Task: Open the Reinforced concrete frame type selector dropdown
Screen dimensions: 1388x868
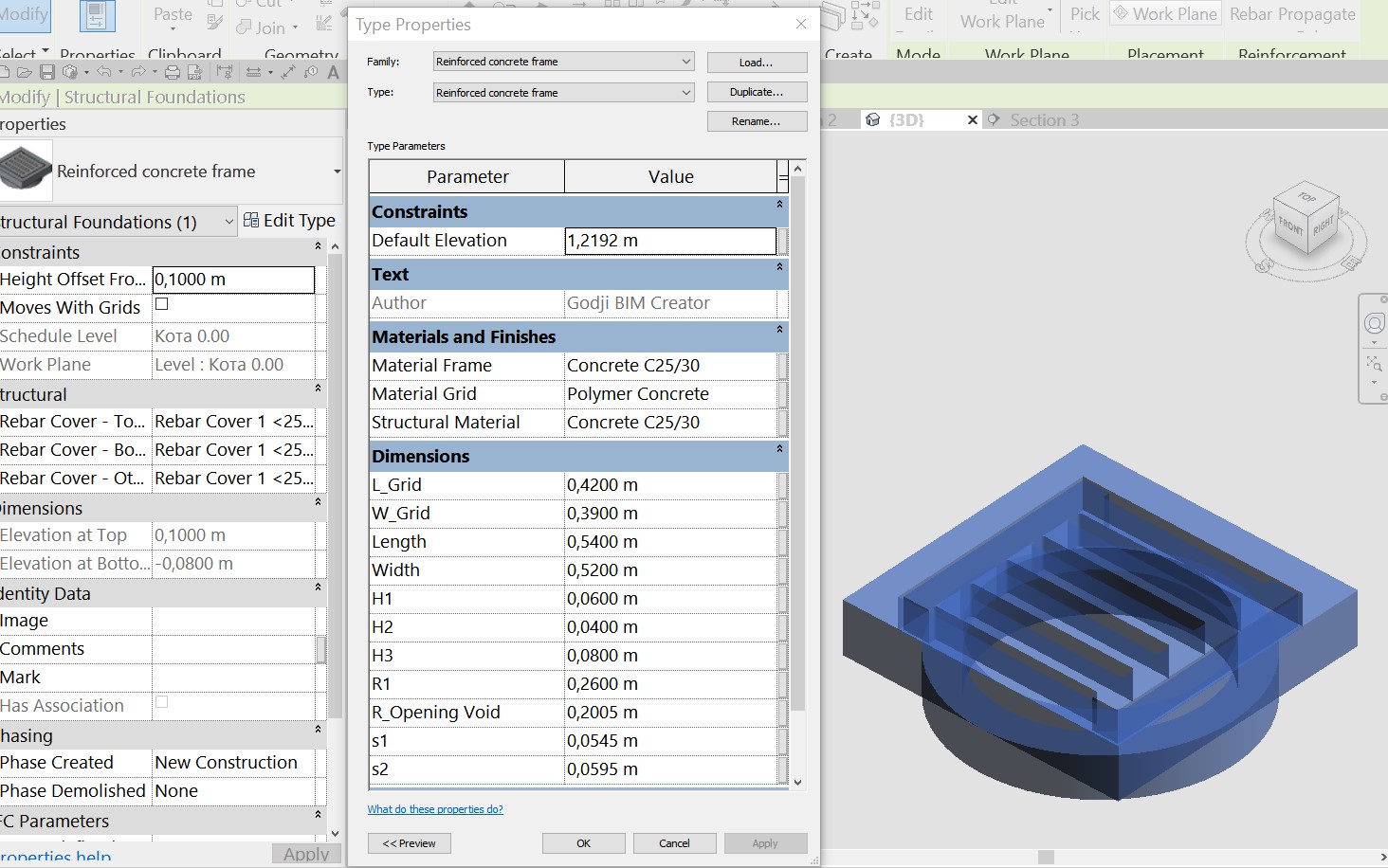Action: pyautogui.click(x=337, y=172)
